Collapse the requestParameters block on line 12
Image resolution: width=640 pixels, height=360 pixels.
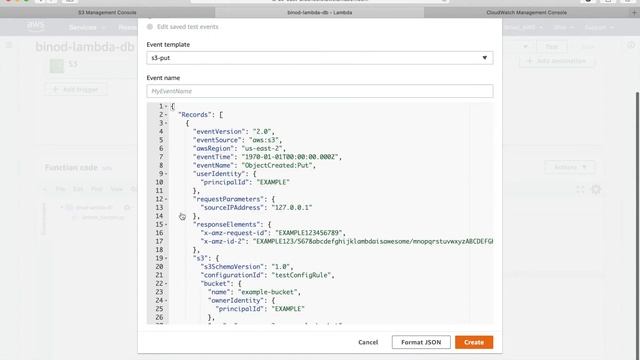click(x=166, y=199)
